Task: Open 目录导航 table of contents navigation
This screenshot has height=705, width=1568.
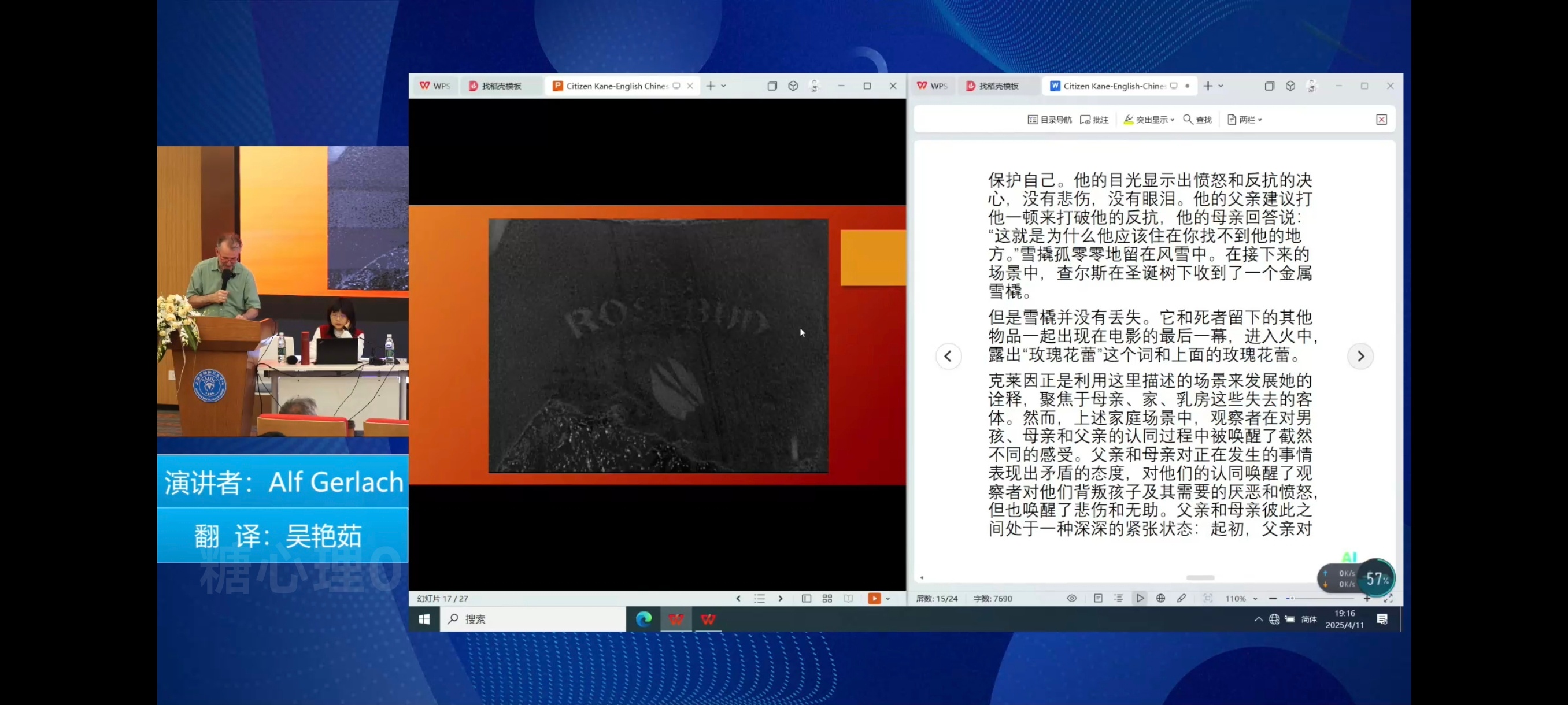Action: [1049, 120]
